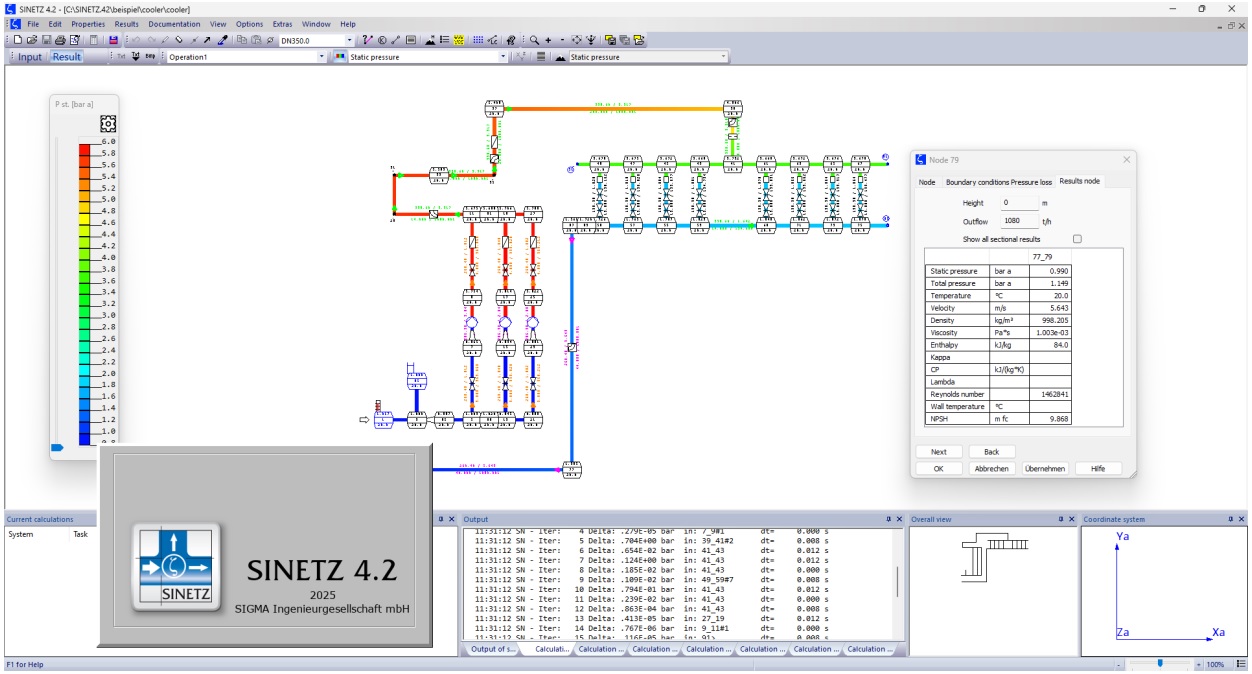Select the Output of s... tab
Screen dimensions: 1252x674
(494, 649)
